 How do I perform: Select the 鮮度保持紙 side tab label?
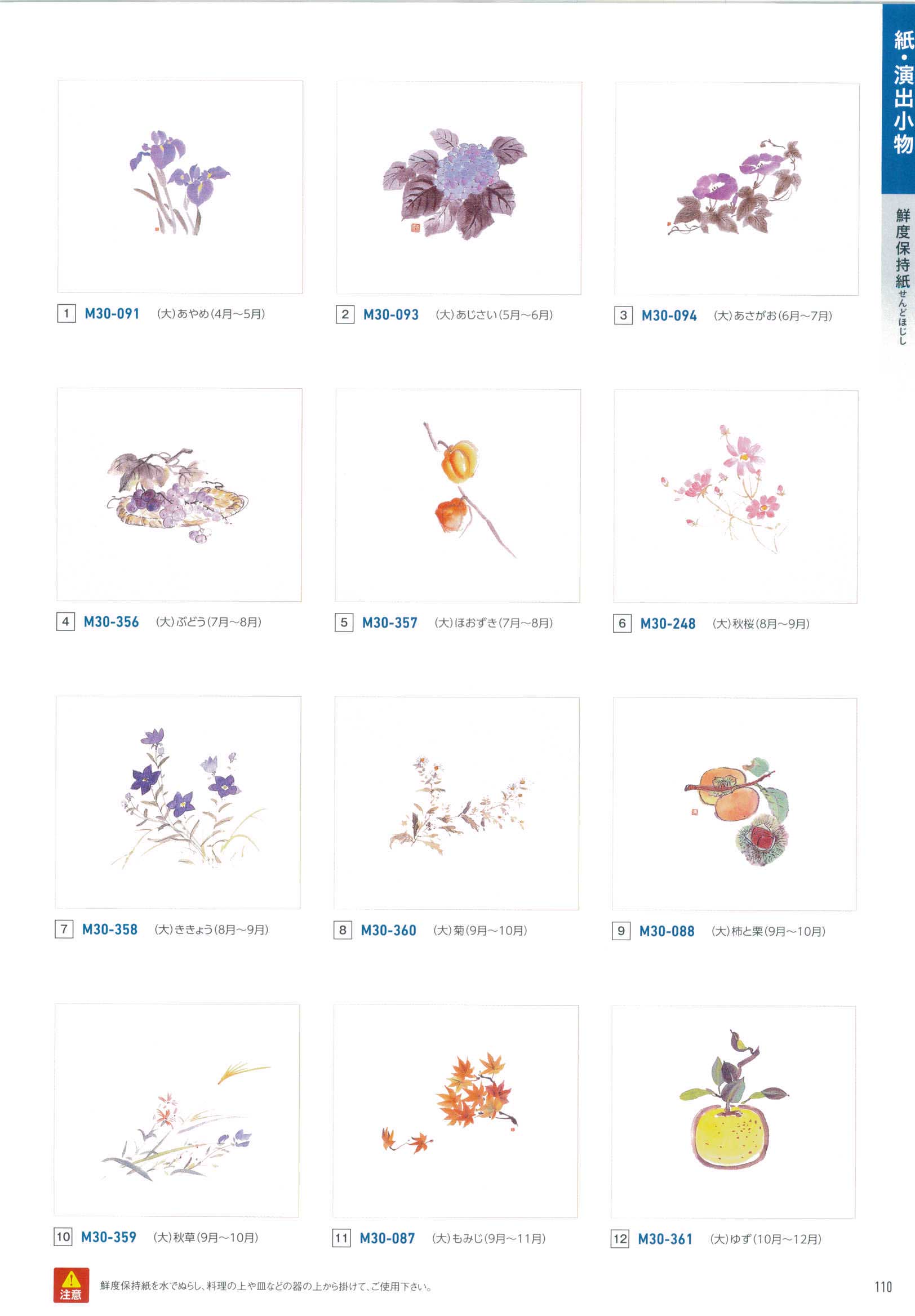click(x=903, y=275)
